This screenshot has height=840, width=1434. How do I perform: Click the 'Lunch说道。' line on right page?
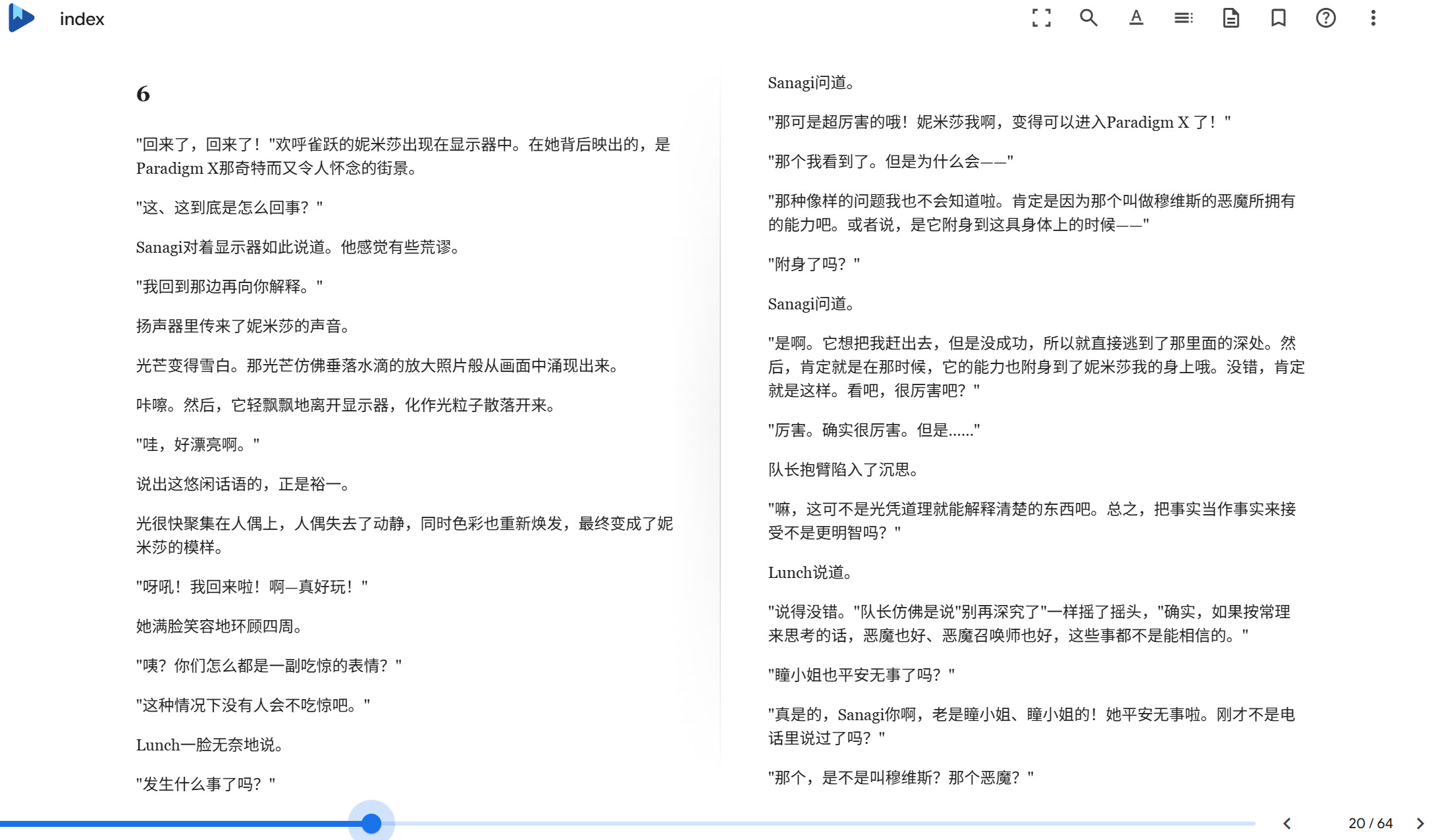pyautogui.click(x=810, y=573)
